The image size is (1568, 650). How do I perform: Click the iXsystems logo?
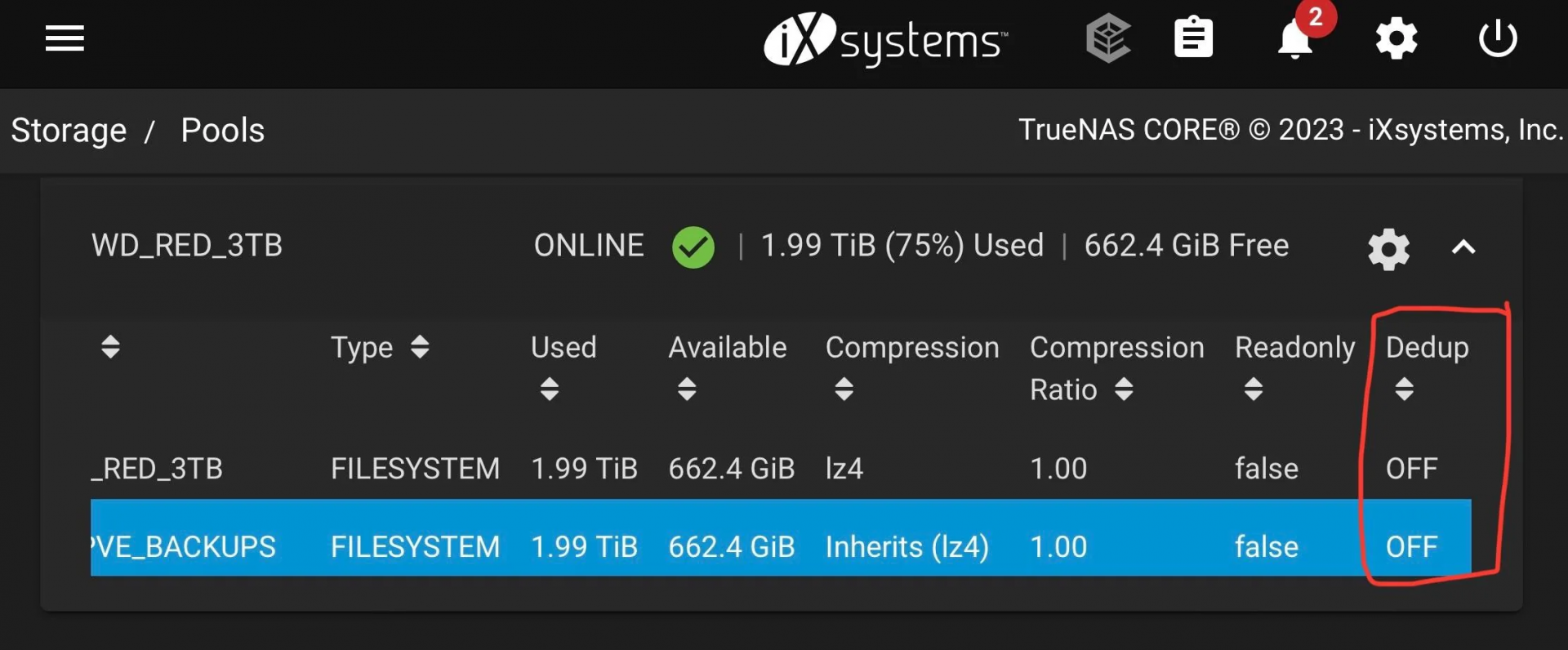click(885, 39)
